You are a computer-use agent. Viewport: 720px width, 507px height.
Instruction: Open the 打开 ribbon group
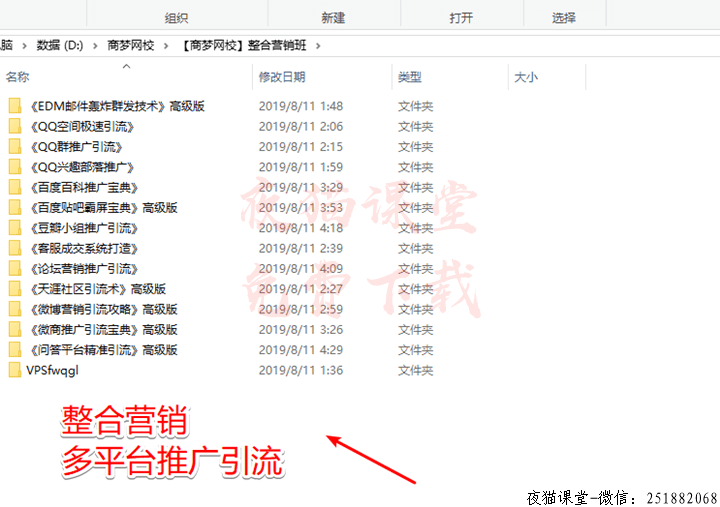(x=461, y=18)
